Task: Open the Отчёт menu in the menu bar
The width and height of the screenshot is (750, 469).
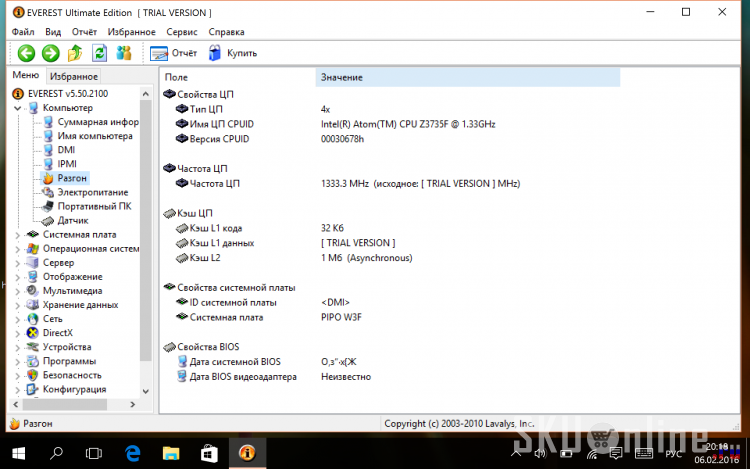Action: click(x=84, y=32)
